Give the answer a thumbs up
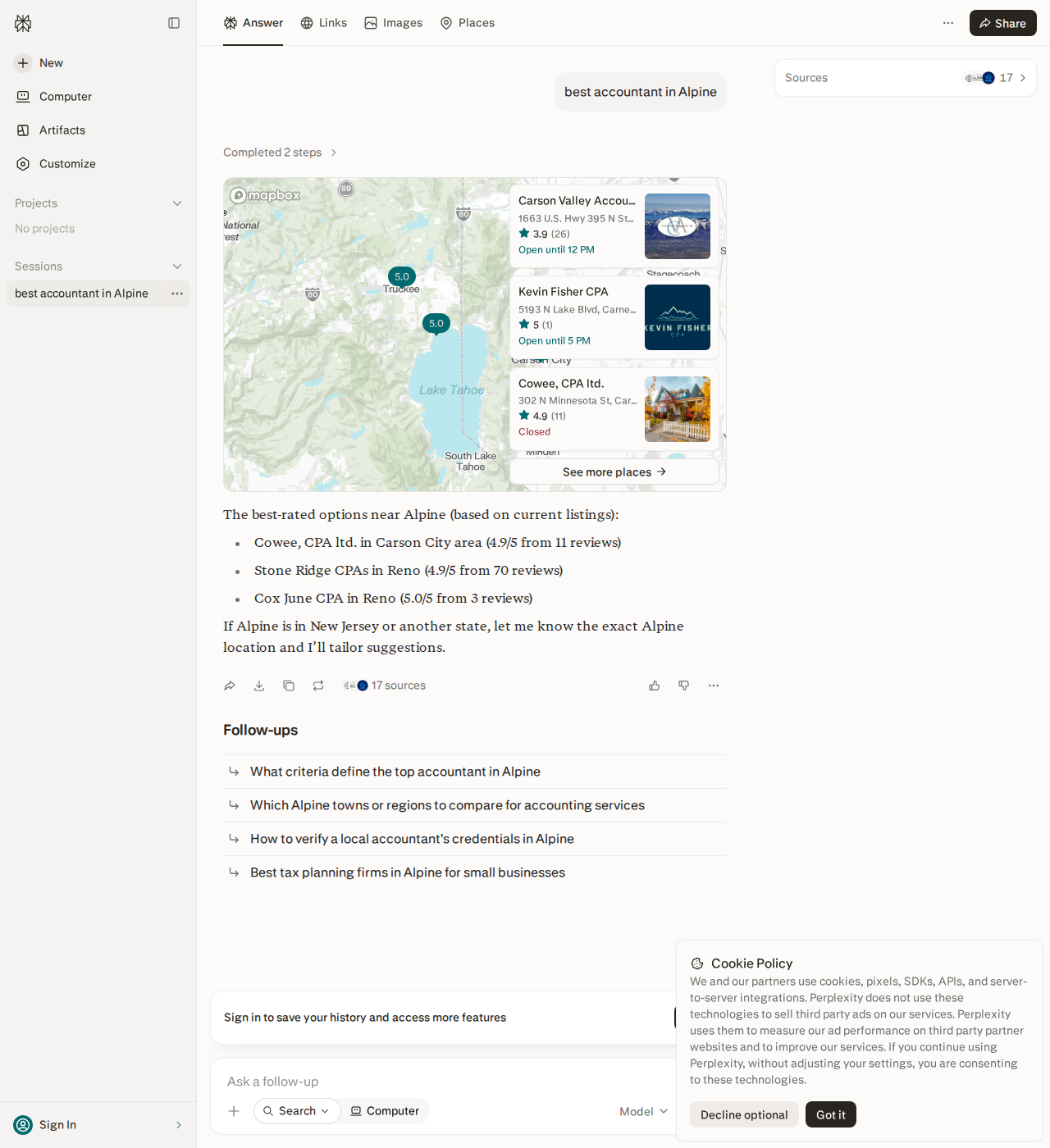 [655, 686]
